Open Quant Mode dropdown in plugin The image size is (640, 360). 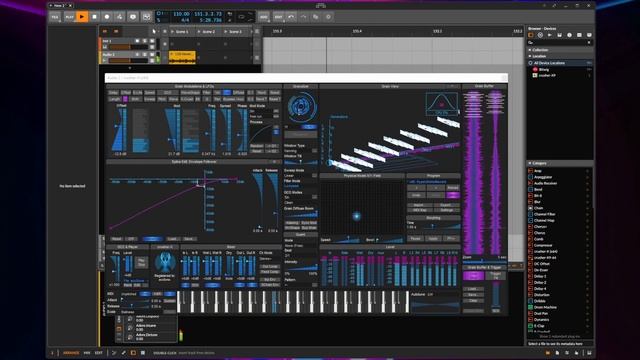click(301, 245)
